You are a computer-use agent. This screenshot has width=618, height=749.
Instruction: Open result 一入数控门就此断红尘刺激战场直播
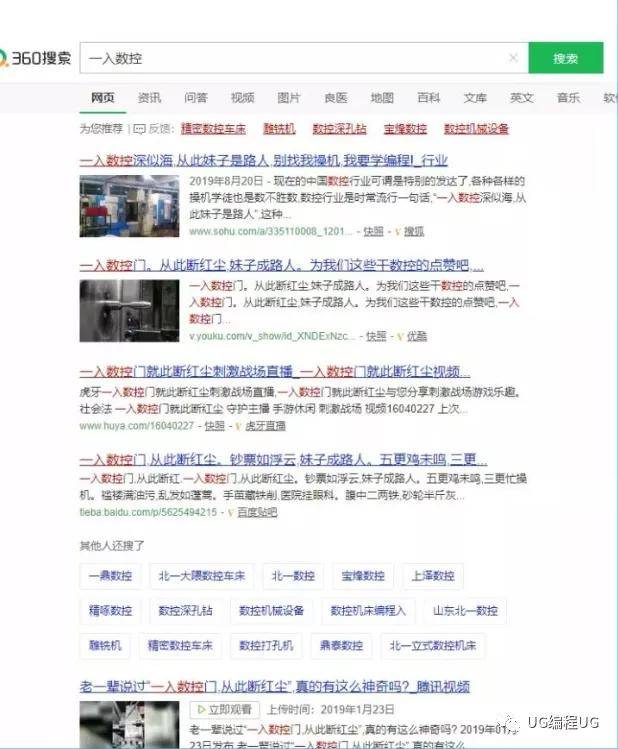pyautogui.click(x=275, y=372)
